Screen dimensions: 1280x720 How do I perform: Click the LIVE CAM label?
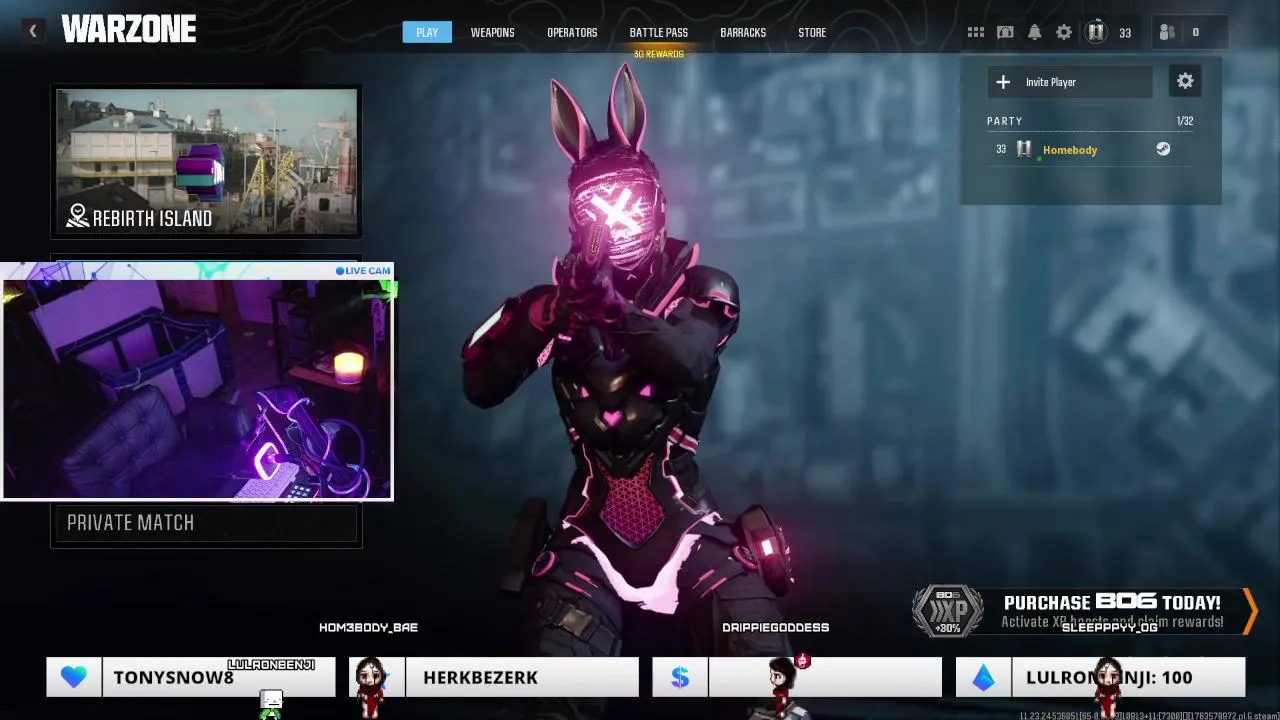363,271
